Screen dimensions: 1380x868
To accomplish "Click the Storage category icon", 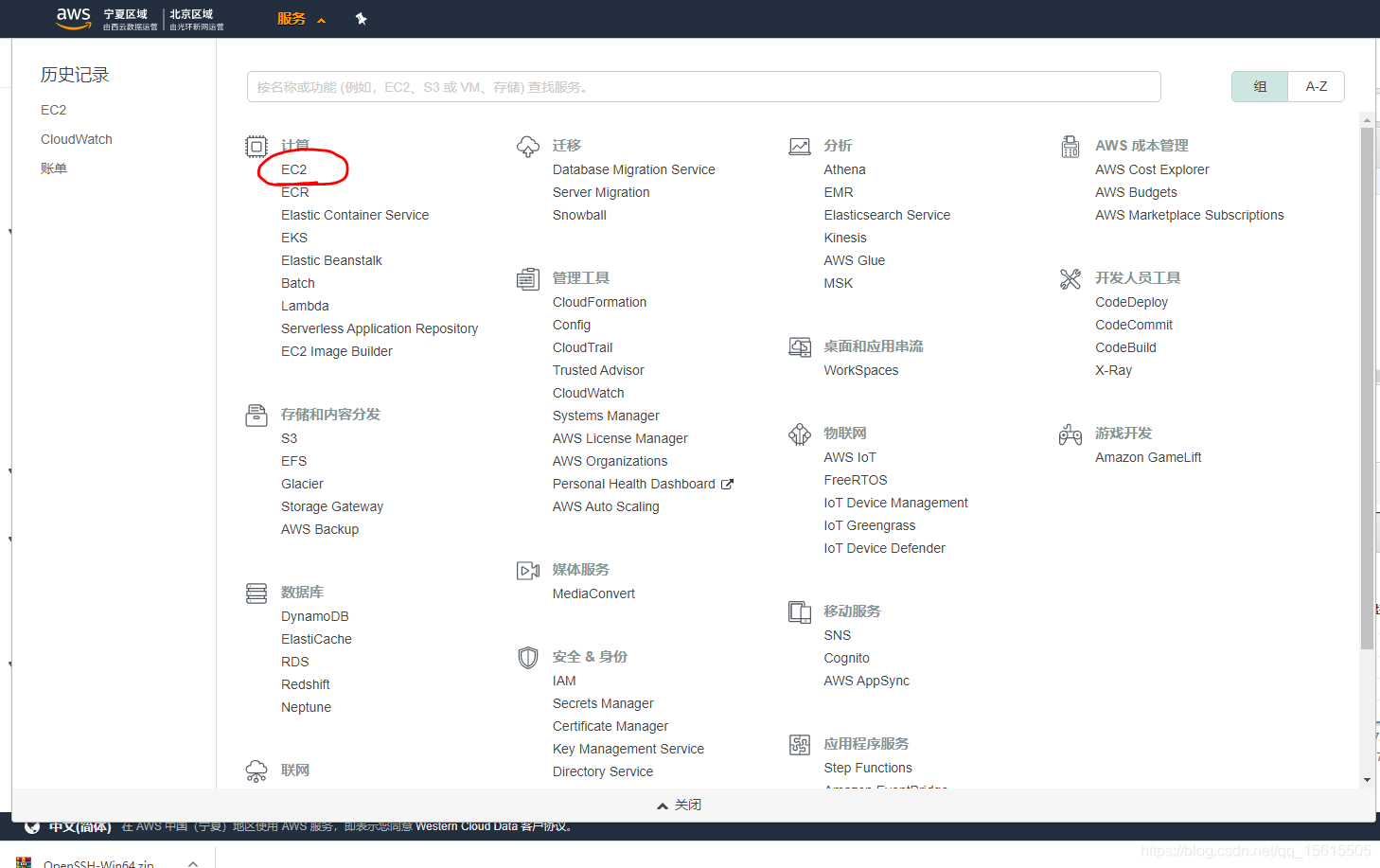I will pos(257,416).
